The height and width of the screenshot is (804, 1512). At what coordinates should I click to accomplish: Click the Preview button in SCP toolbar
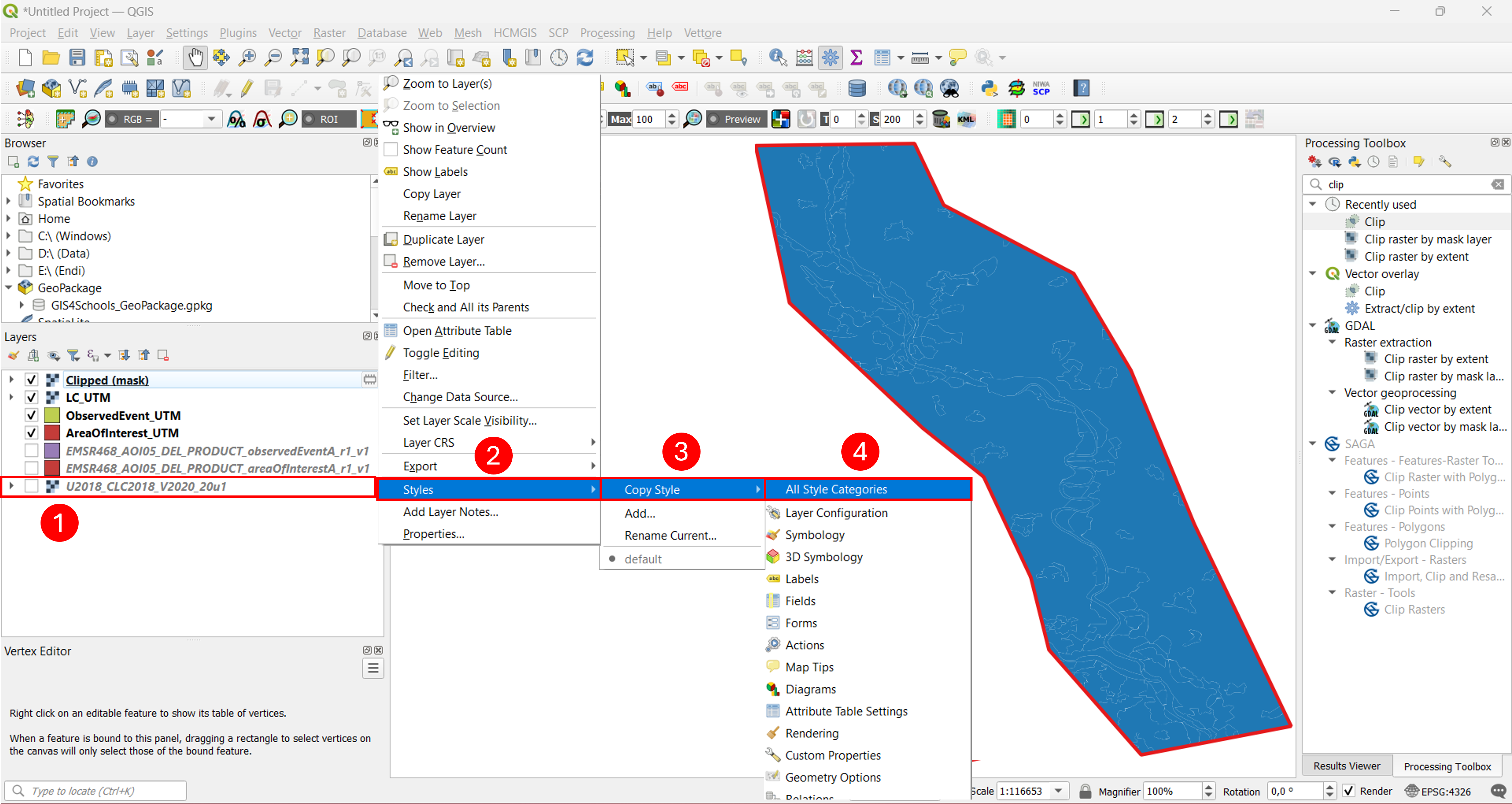[x=736, y=119]
